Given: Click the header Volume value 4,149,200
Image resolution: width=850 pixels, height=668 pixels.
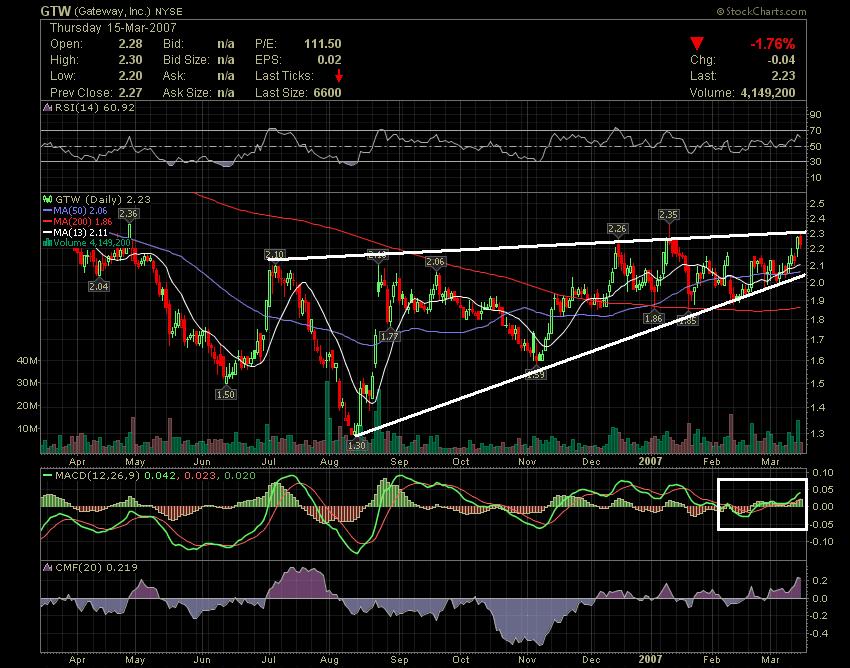Looking at the screenshot, I should tap(768, 92).
